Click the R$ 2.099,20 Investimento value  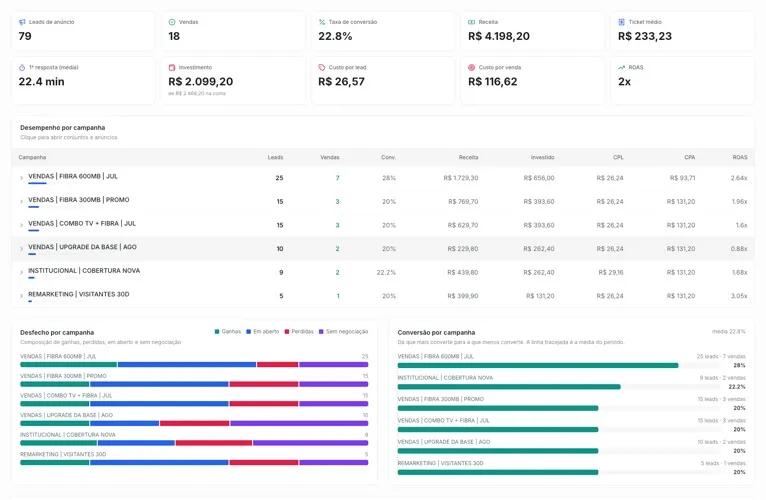click(x=201, y=82)
